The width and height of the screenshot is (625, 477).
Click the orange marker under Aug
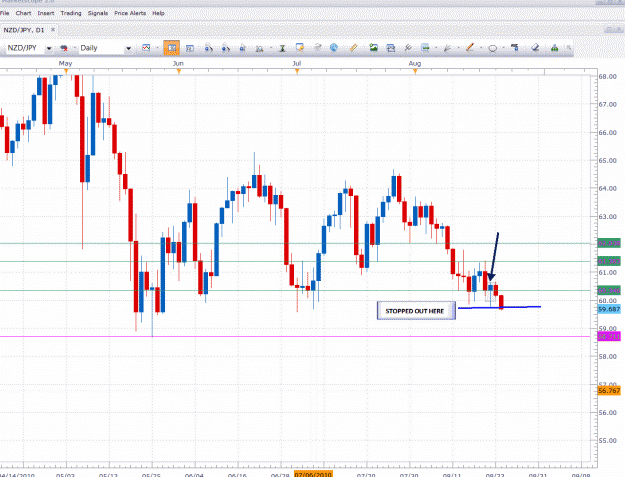415,71
